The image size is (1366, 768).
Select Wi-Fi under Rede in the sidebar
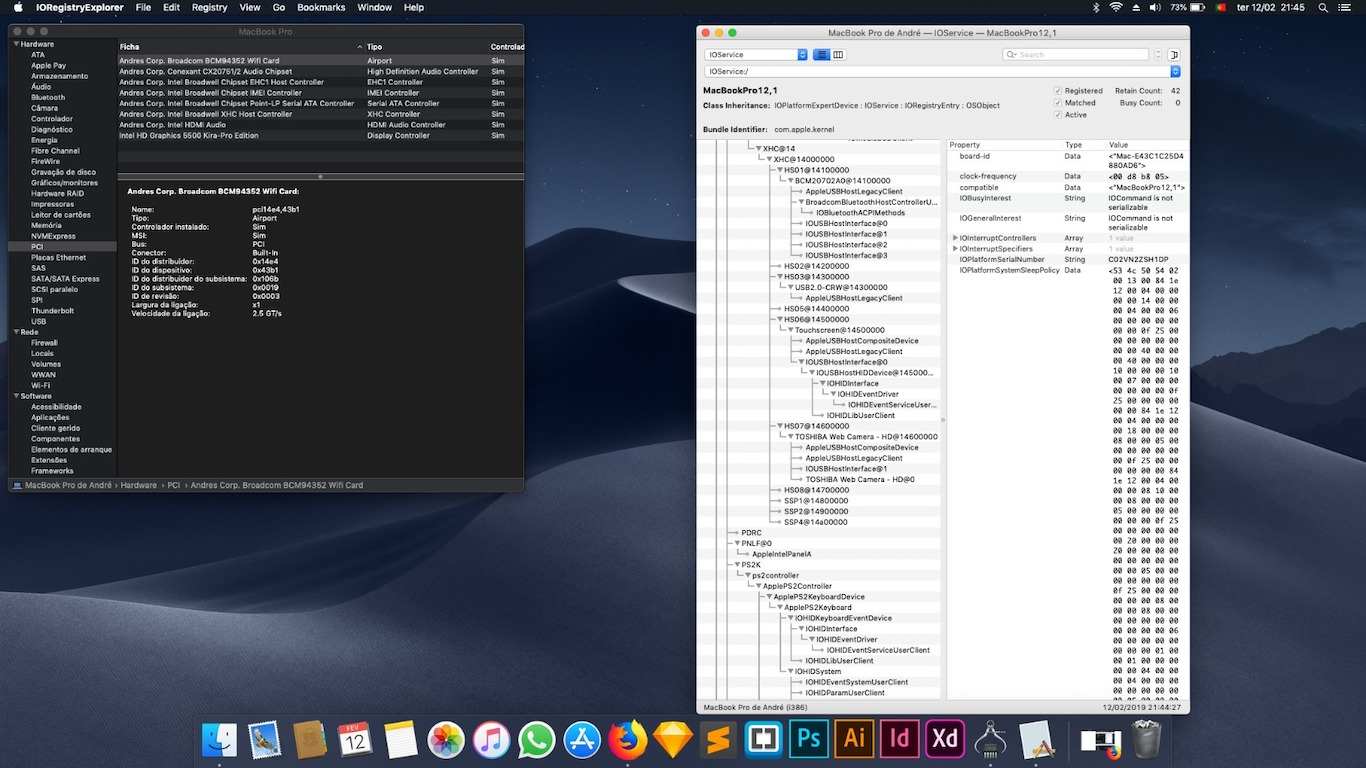pos(40,385)
